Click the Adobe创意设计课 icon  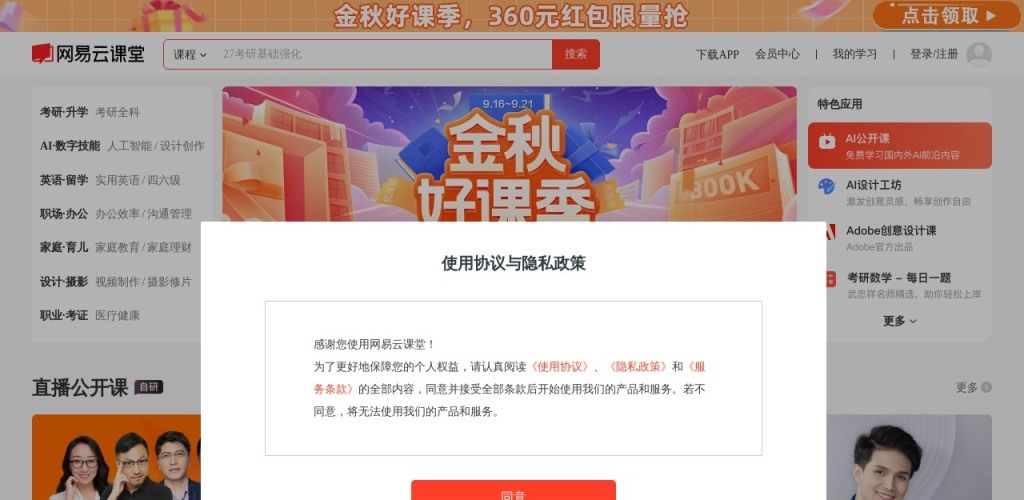[830, 232]
